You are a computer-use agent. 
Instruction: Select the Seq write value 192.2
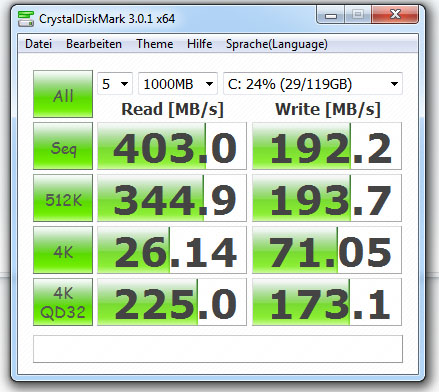327,146
